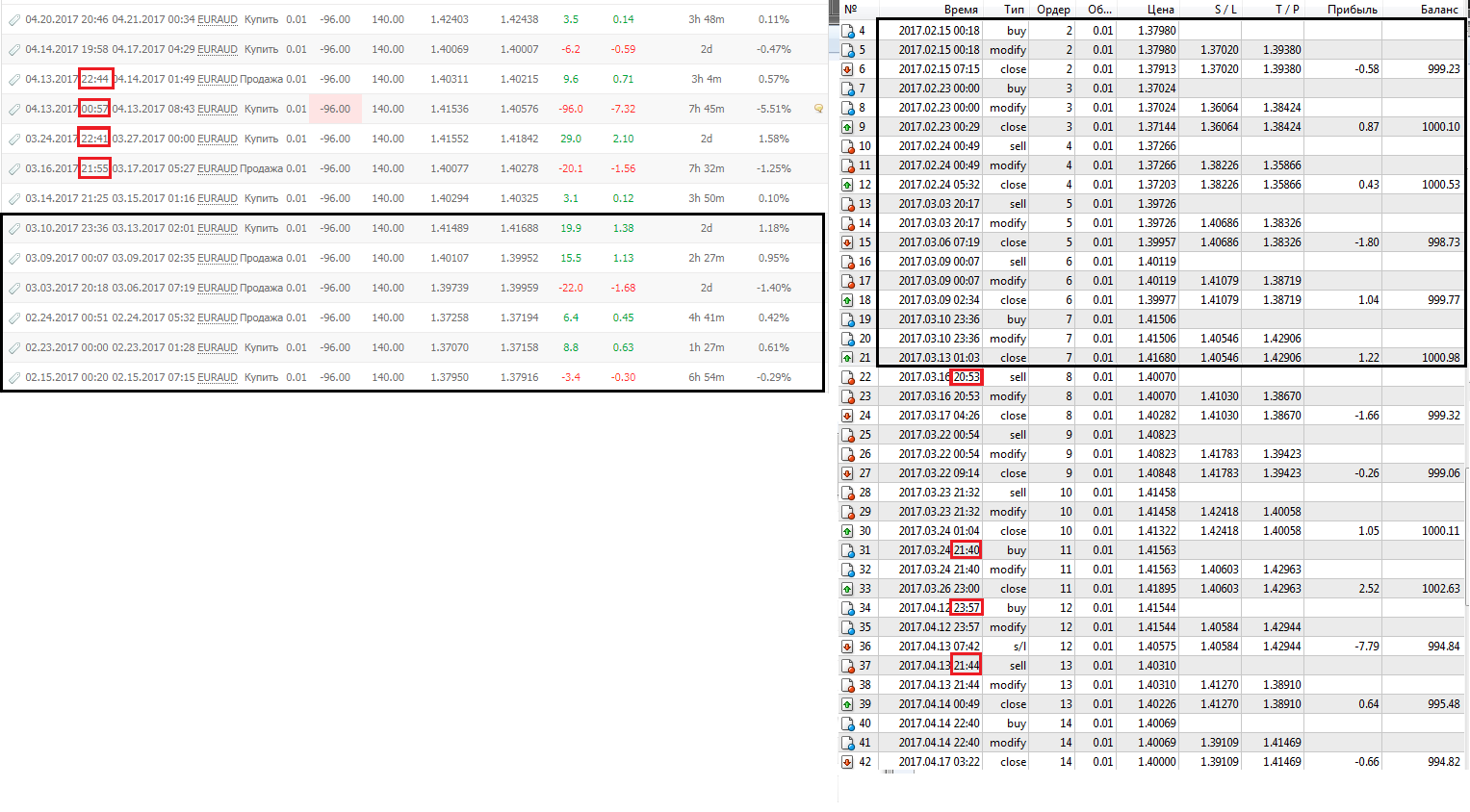Click the paperclip icon on the 02.15.2017 00:20 trade row

point(13,377)
